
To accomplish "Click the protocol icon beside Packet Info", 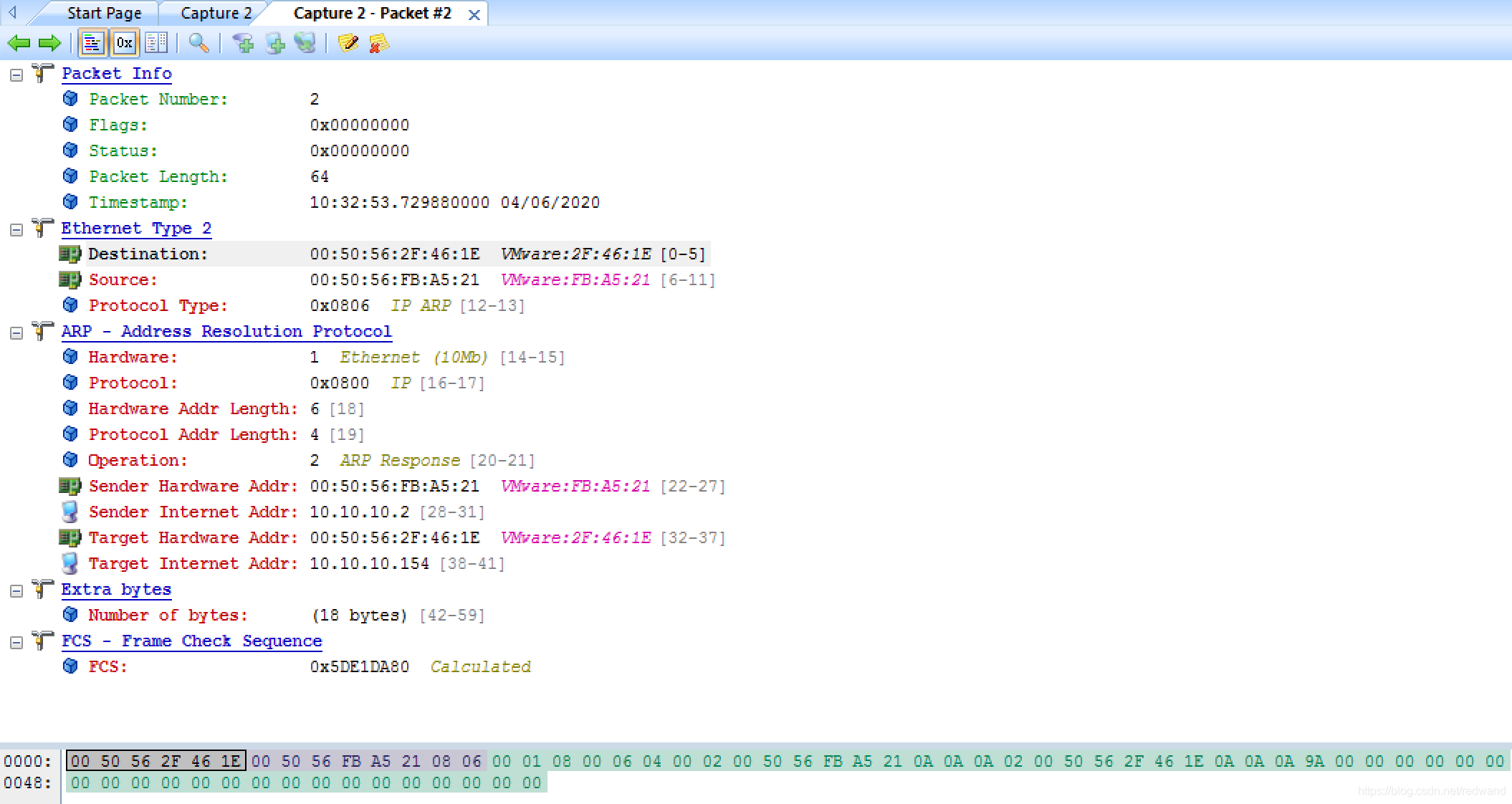I will pos(43,72).
